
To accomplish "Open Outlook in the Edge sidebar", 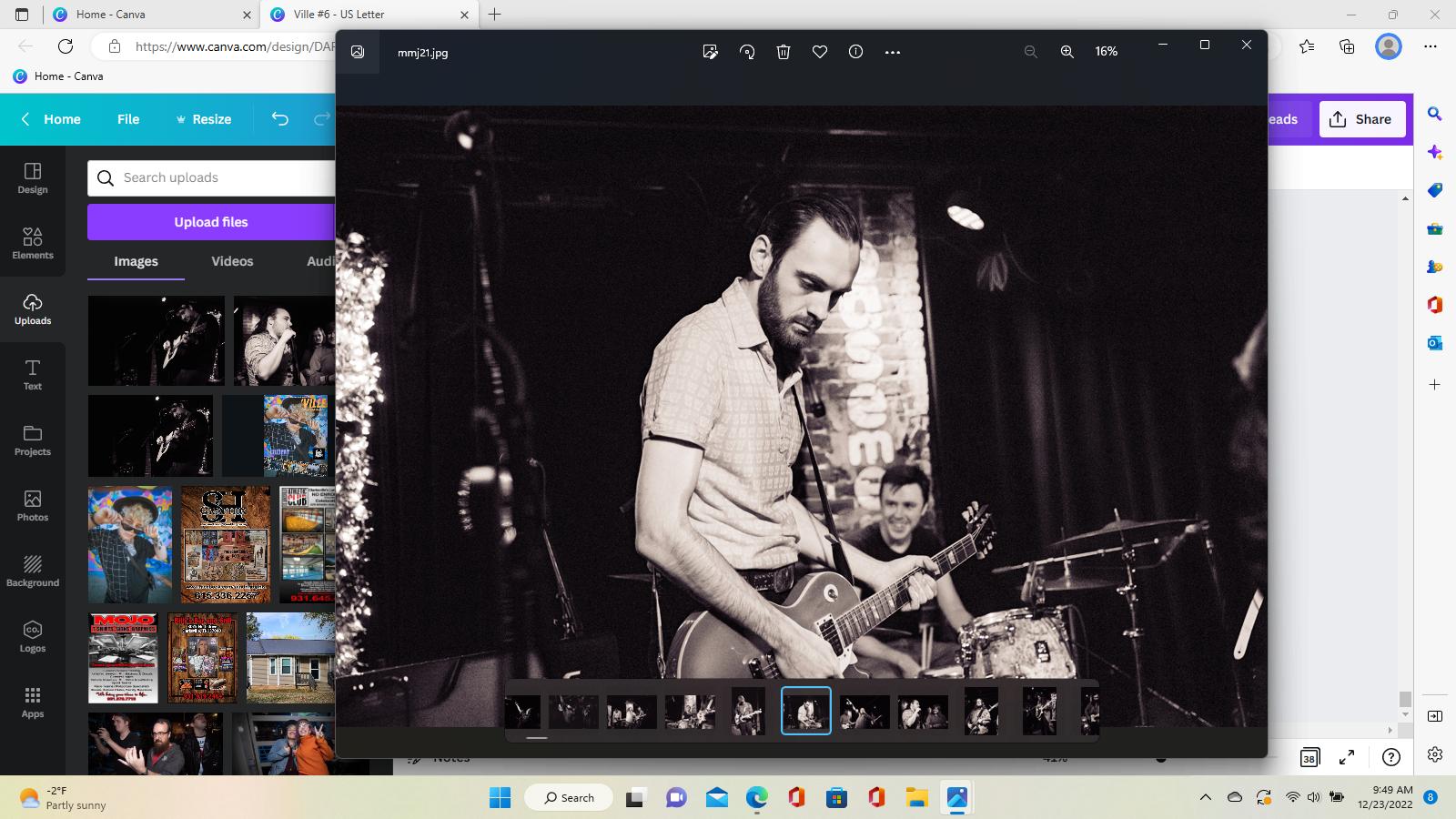I will click(x=1435, y=343).
